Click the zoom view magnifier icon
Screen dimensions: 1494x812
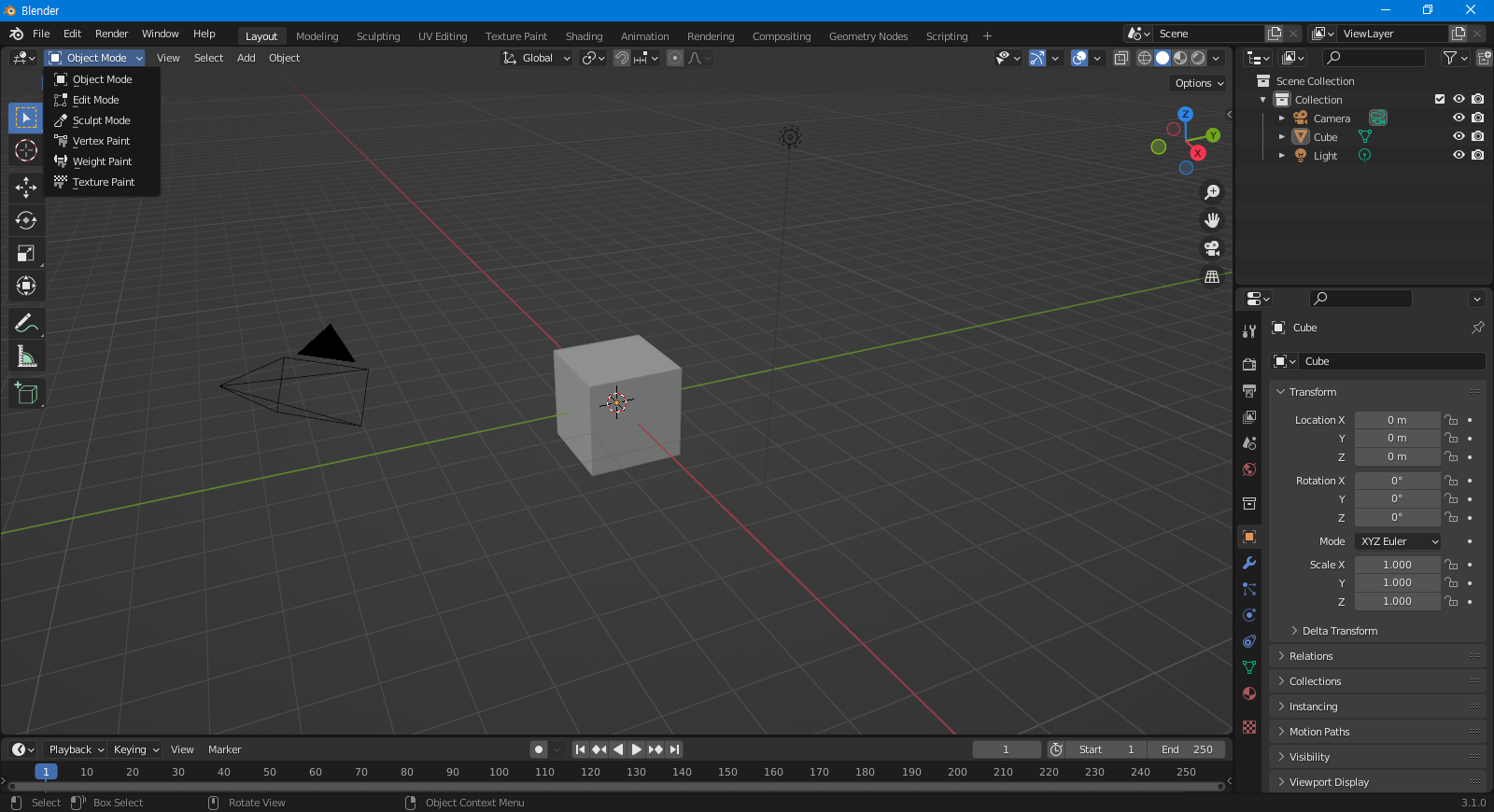point(1212,192)
